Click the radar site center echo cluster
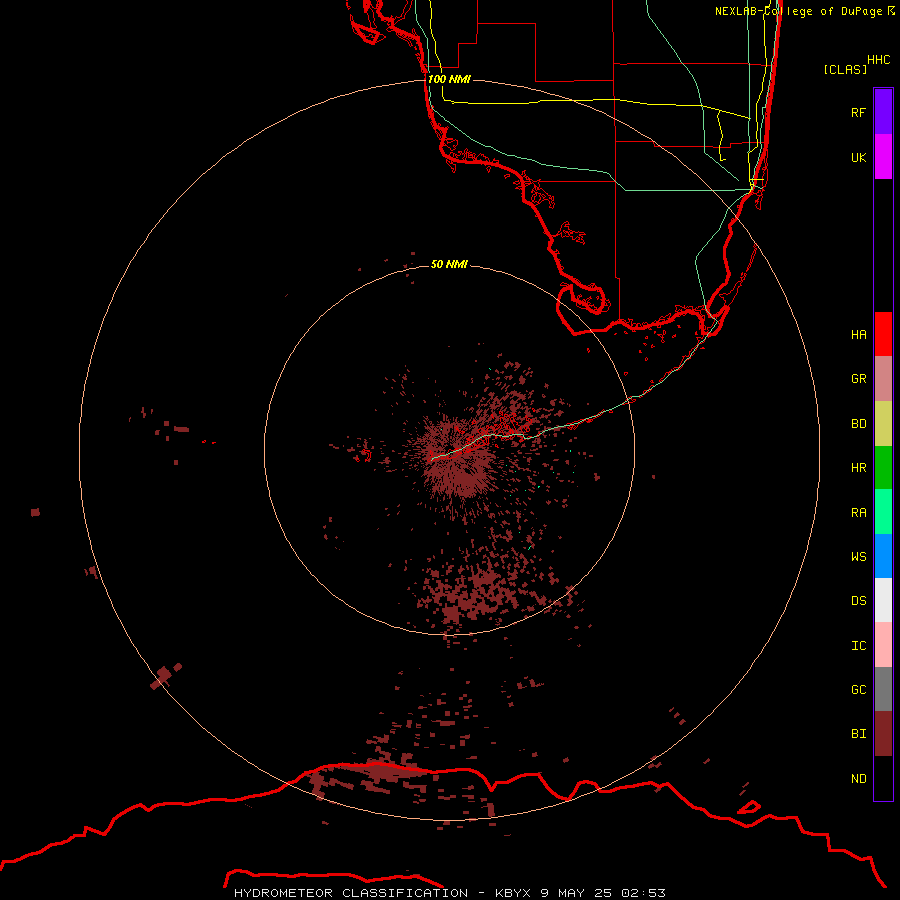Screen dimensions: 900x900 point(459,456)
